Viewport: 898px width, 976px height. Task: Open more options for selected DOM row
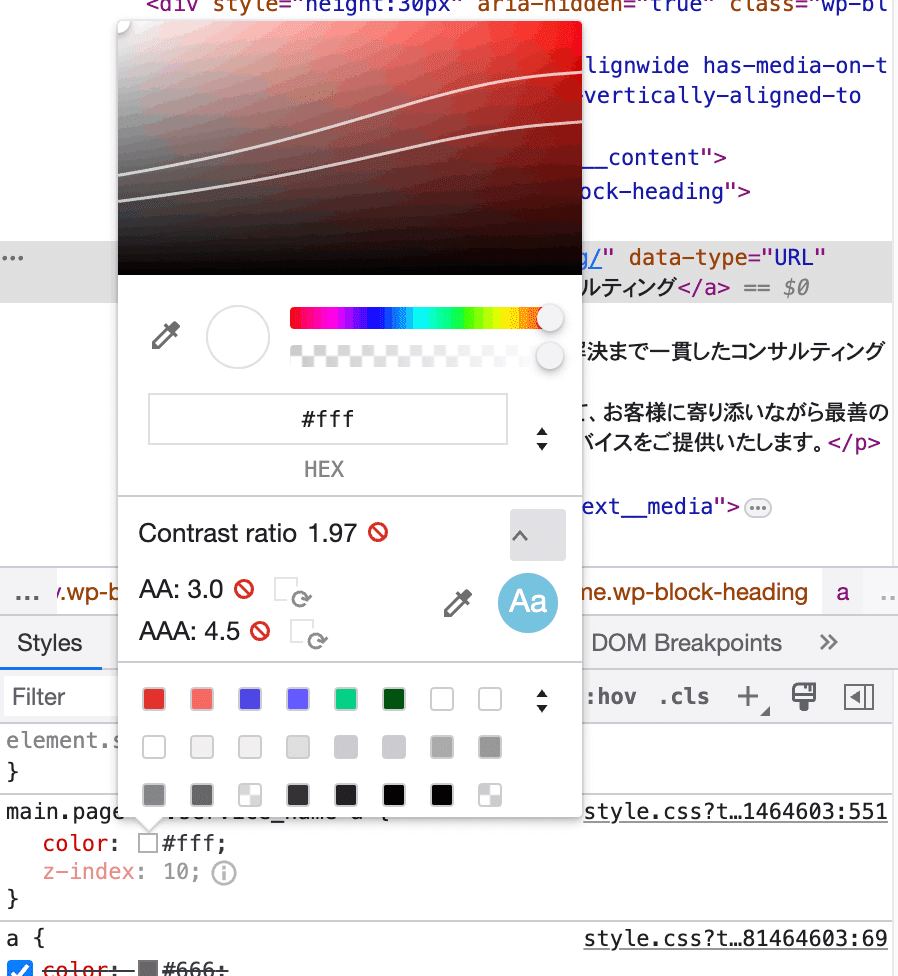point(12,258)
